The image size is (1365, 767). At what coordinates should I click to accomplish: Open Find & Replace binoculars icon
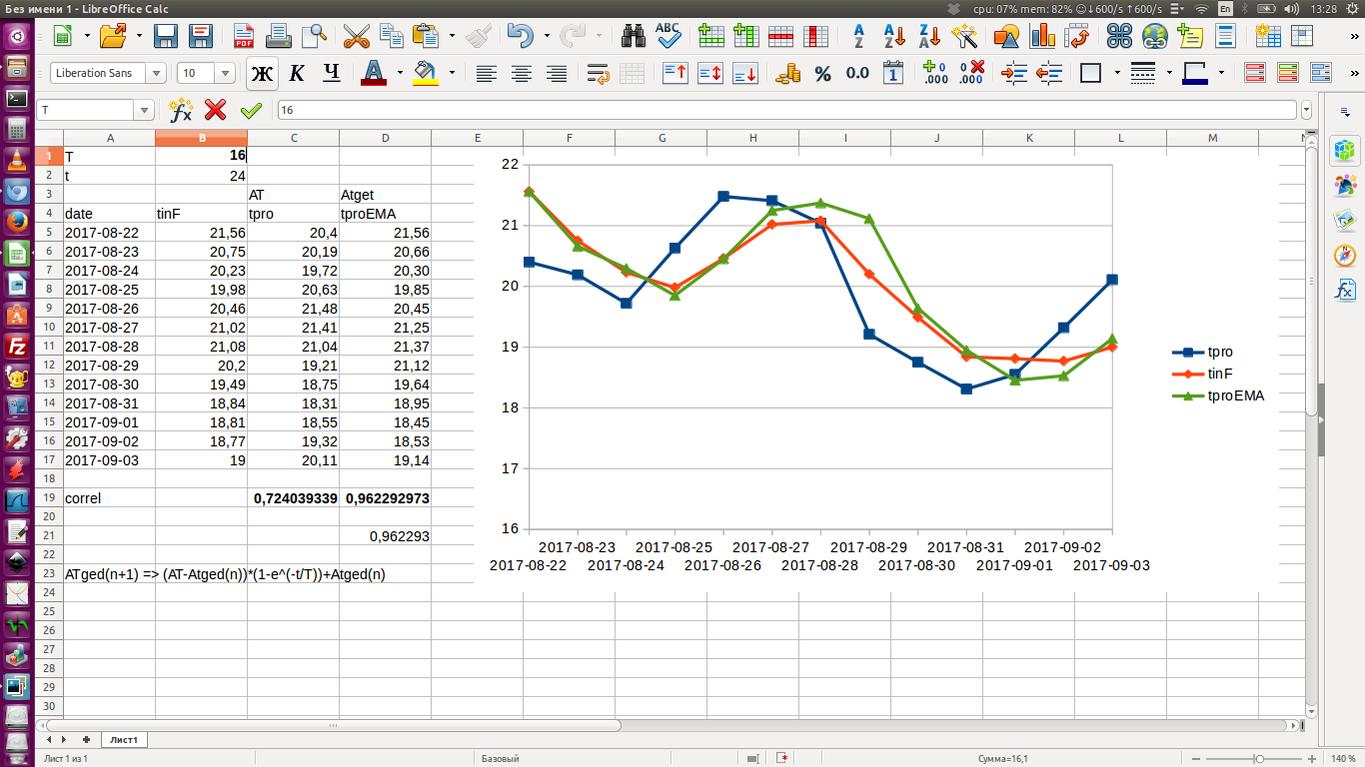coord(633,37)
